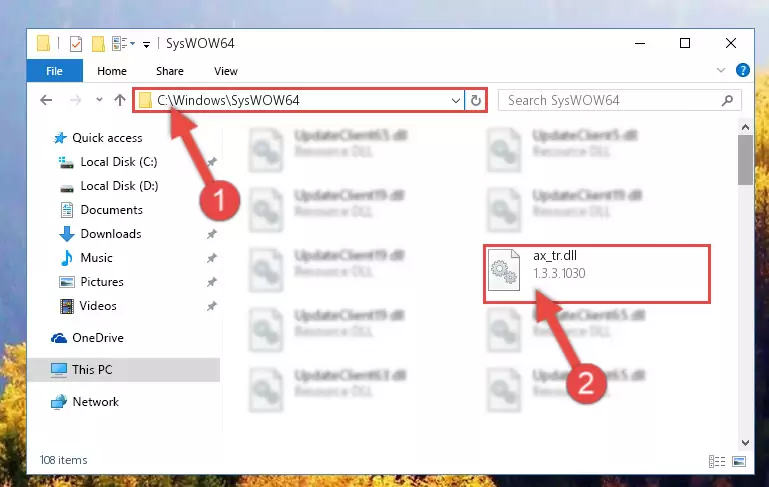Refresh the SysWOW64 folder

tap(476, 101)
